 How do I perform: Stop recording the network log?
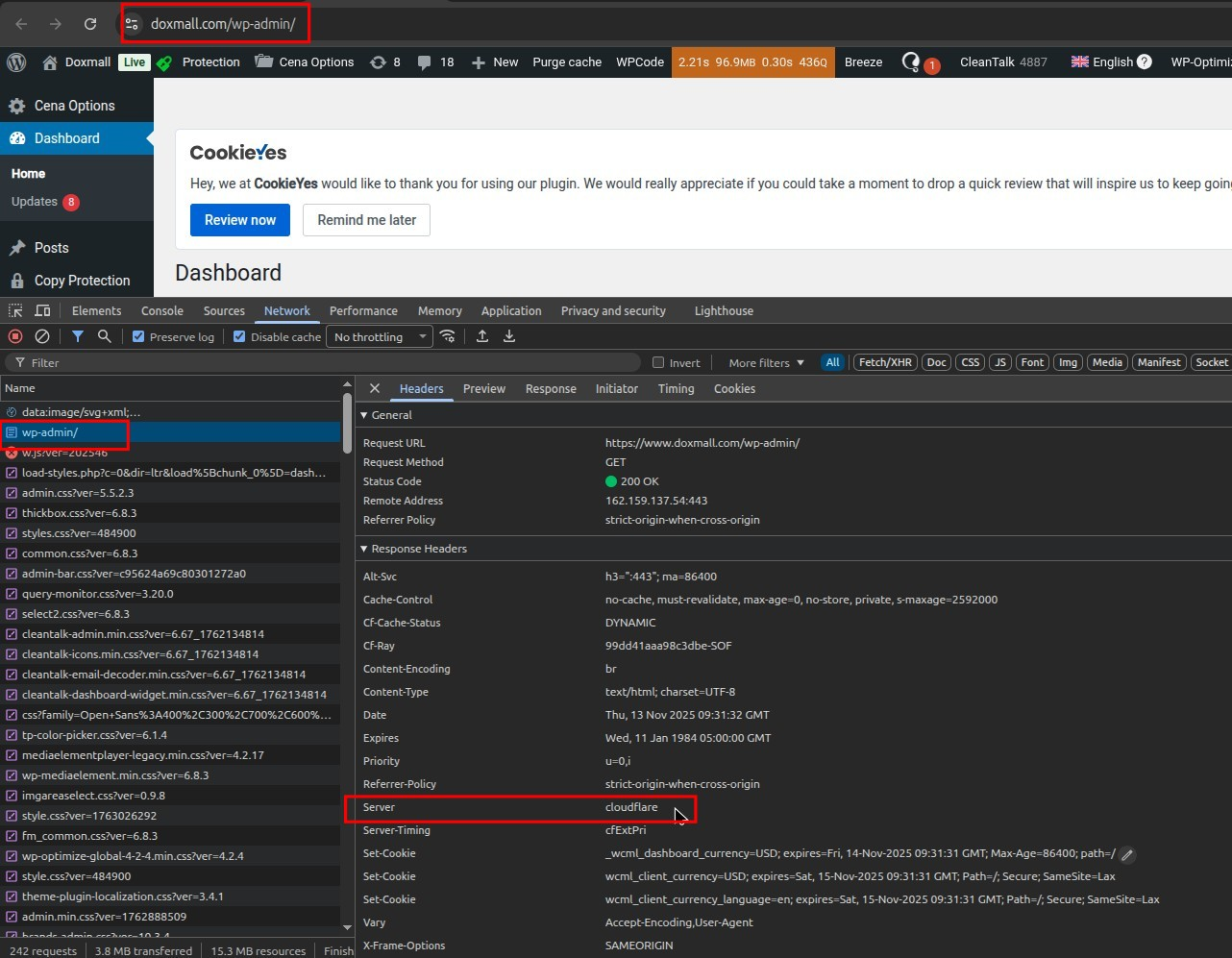[15, 336]
